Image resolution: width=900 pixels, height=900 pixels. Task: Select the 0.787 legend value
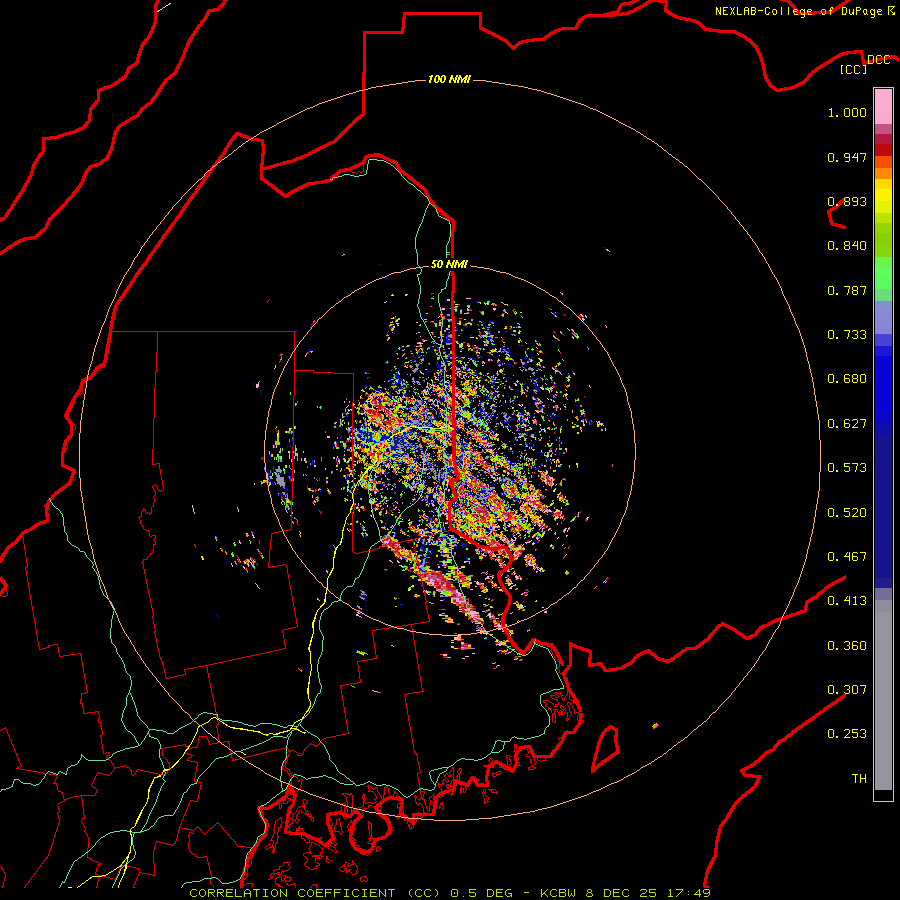847,290
